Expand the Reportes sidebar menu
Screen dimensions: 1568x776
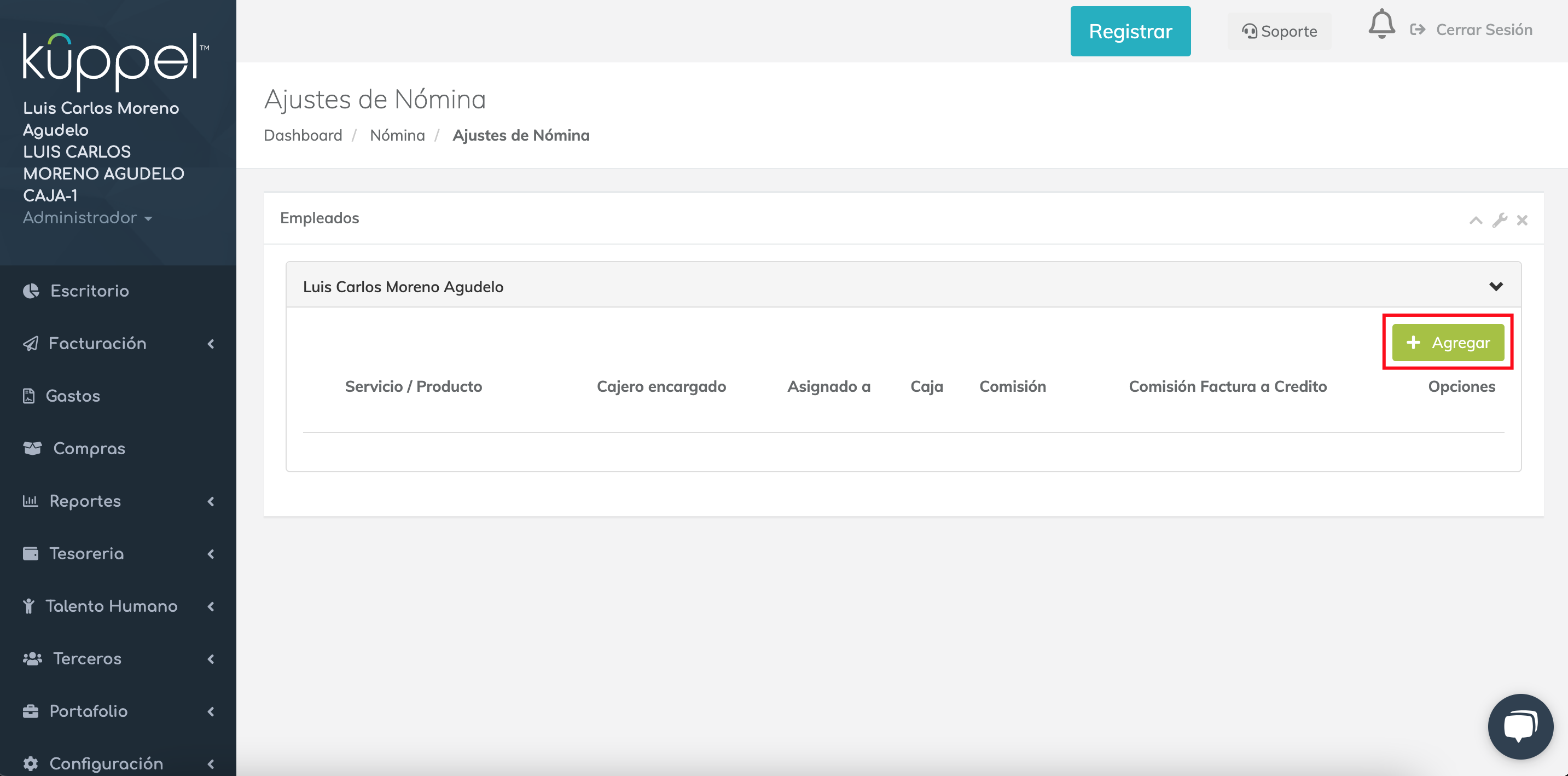pyautogui.click(x=85, y=501)
